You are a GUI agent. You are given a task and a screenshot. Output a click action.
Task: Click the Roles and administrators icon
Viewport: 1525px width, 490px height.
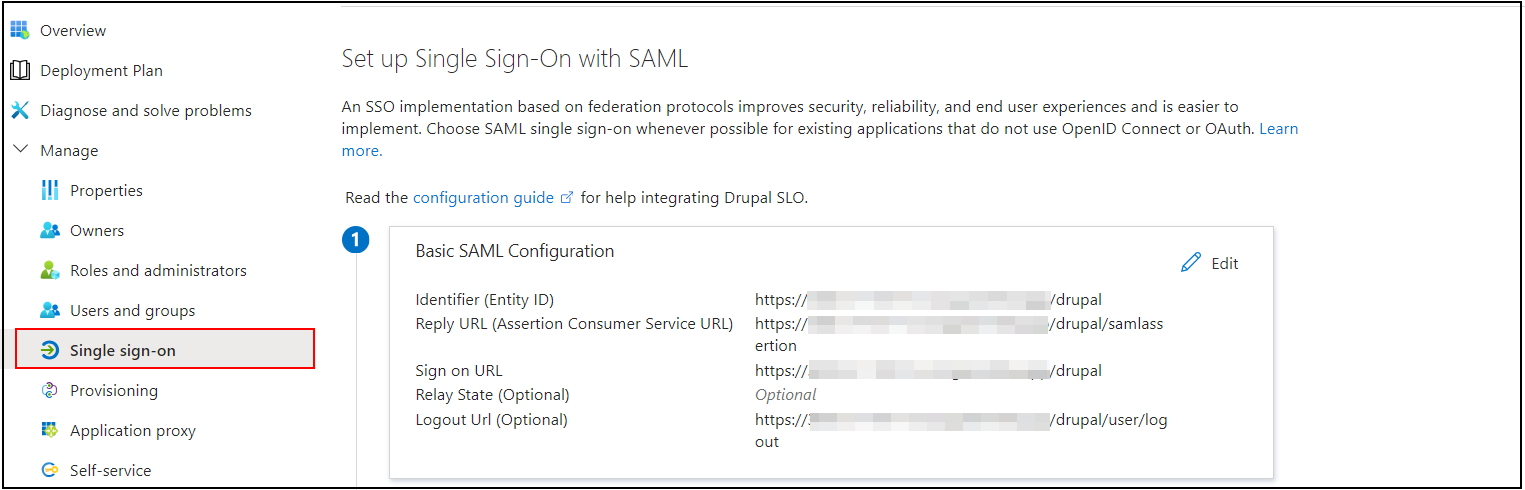coord(50,271)
